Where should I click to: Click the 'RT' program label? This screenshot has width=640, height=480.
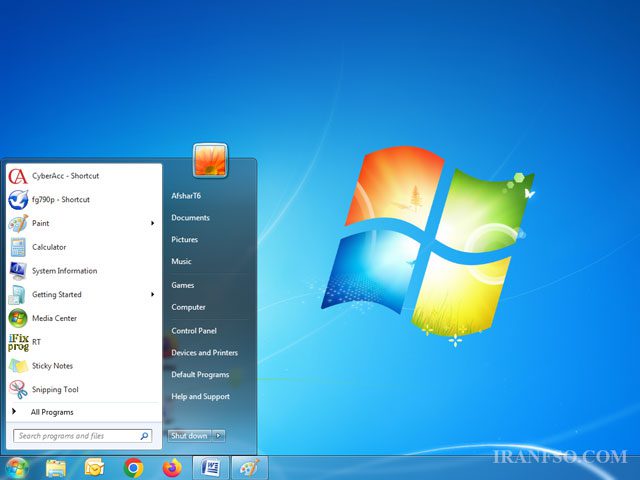(x=36, y=342)
